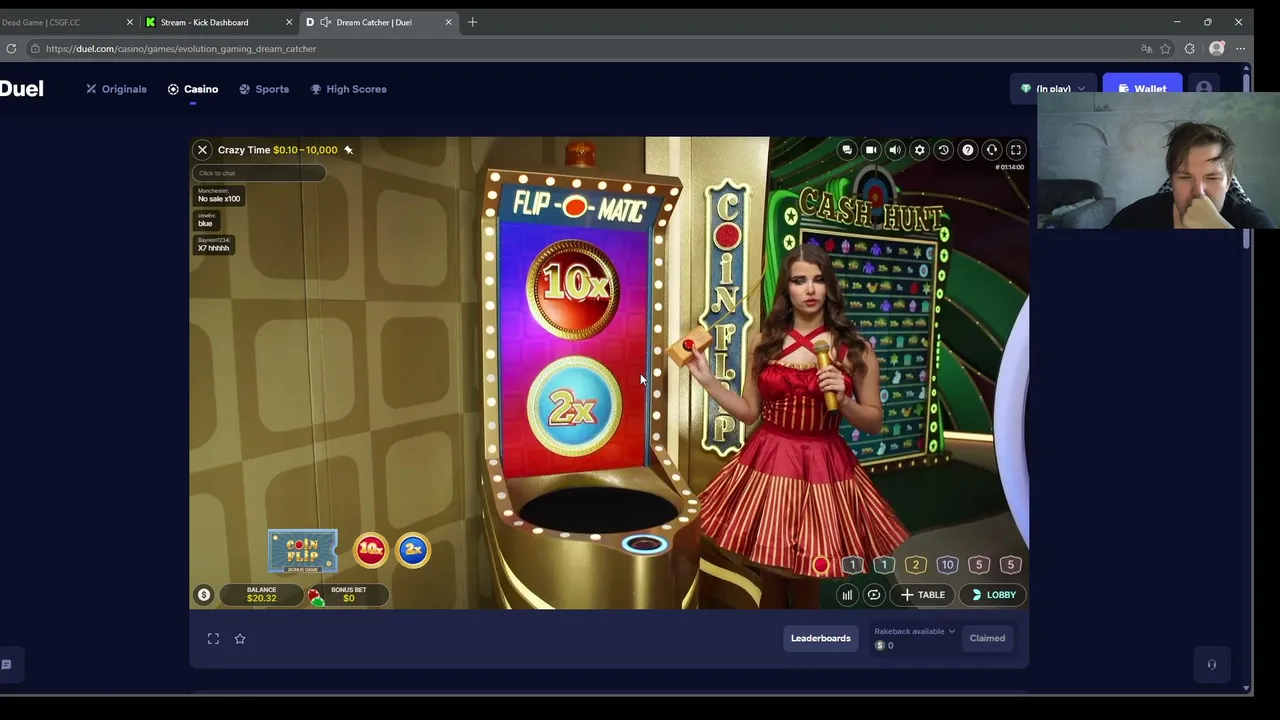Click the BONUS BET $0 display

click(349, 595)
